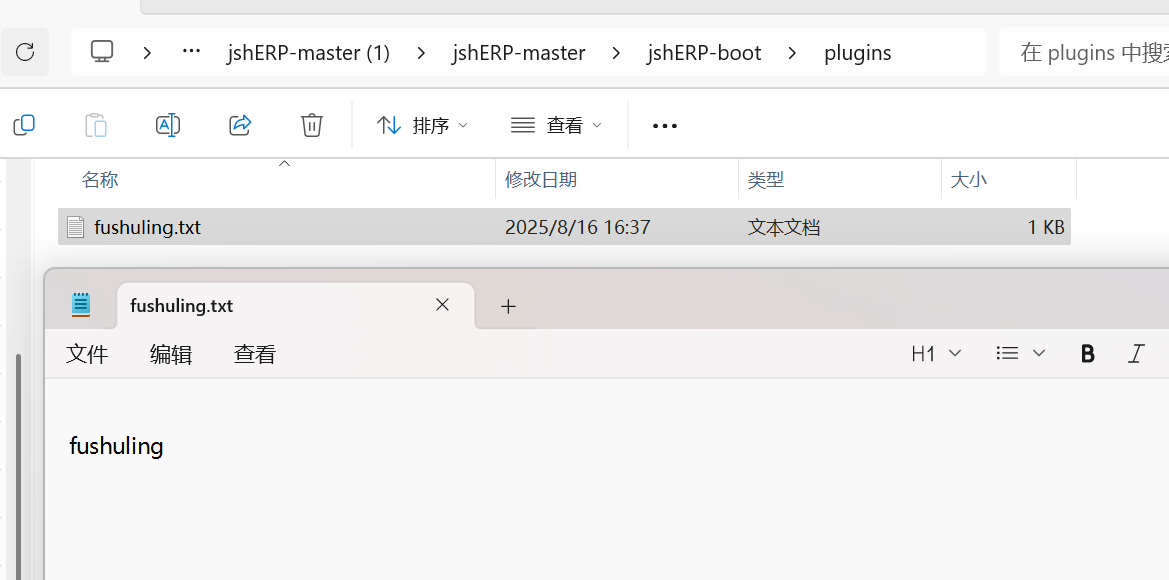Click the Refresh icon in Explorer
The width and height of the screenshot is (1169, 580).
click(25, 52)
